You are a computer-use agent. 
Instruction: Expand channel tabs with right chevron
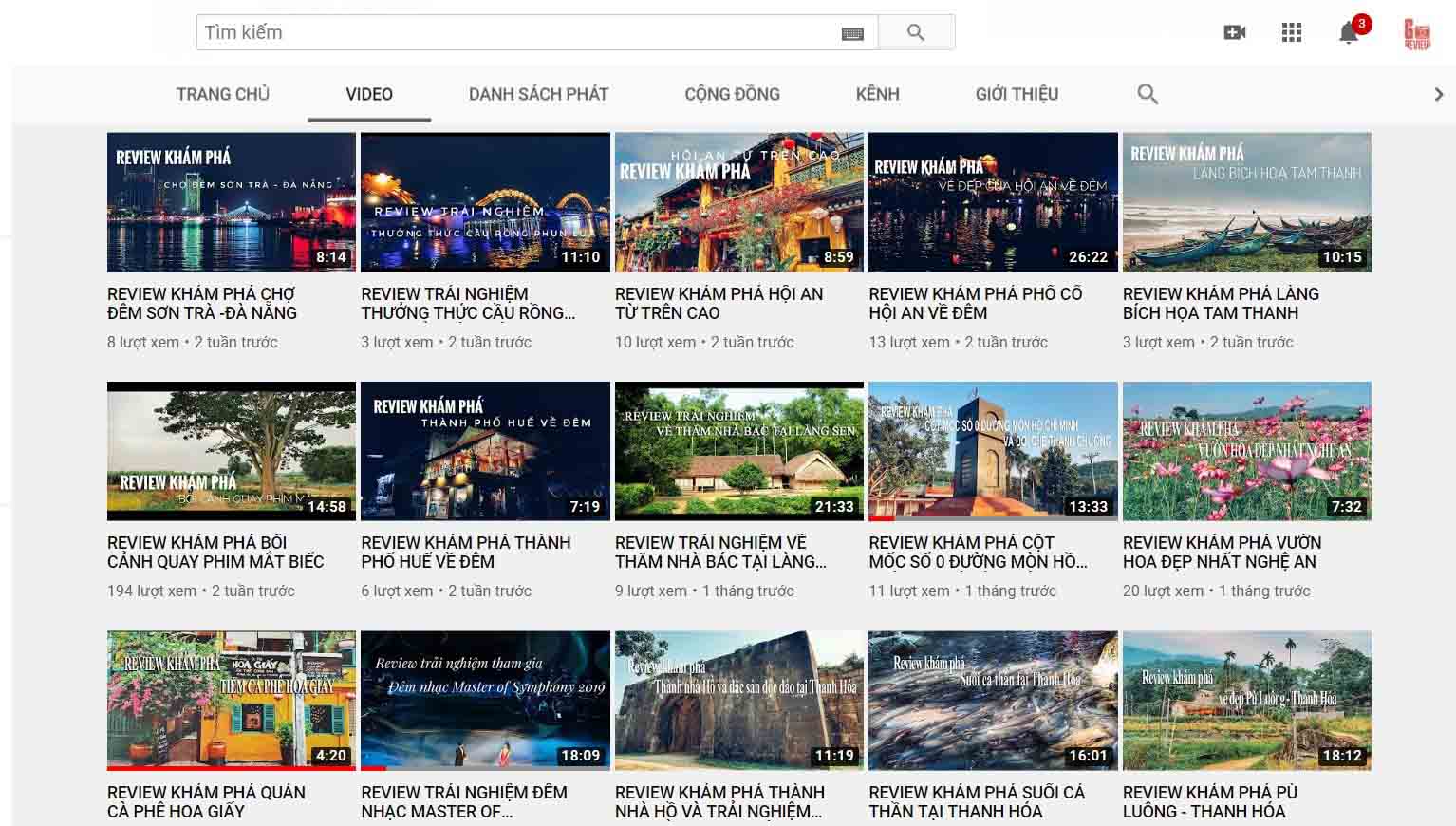tap(1439, 94)
